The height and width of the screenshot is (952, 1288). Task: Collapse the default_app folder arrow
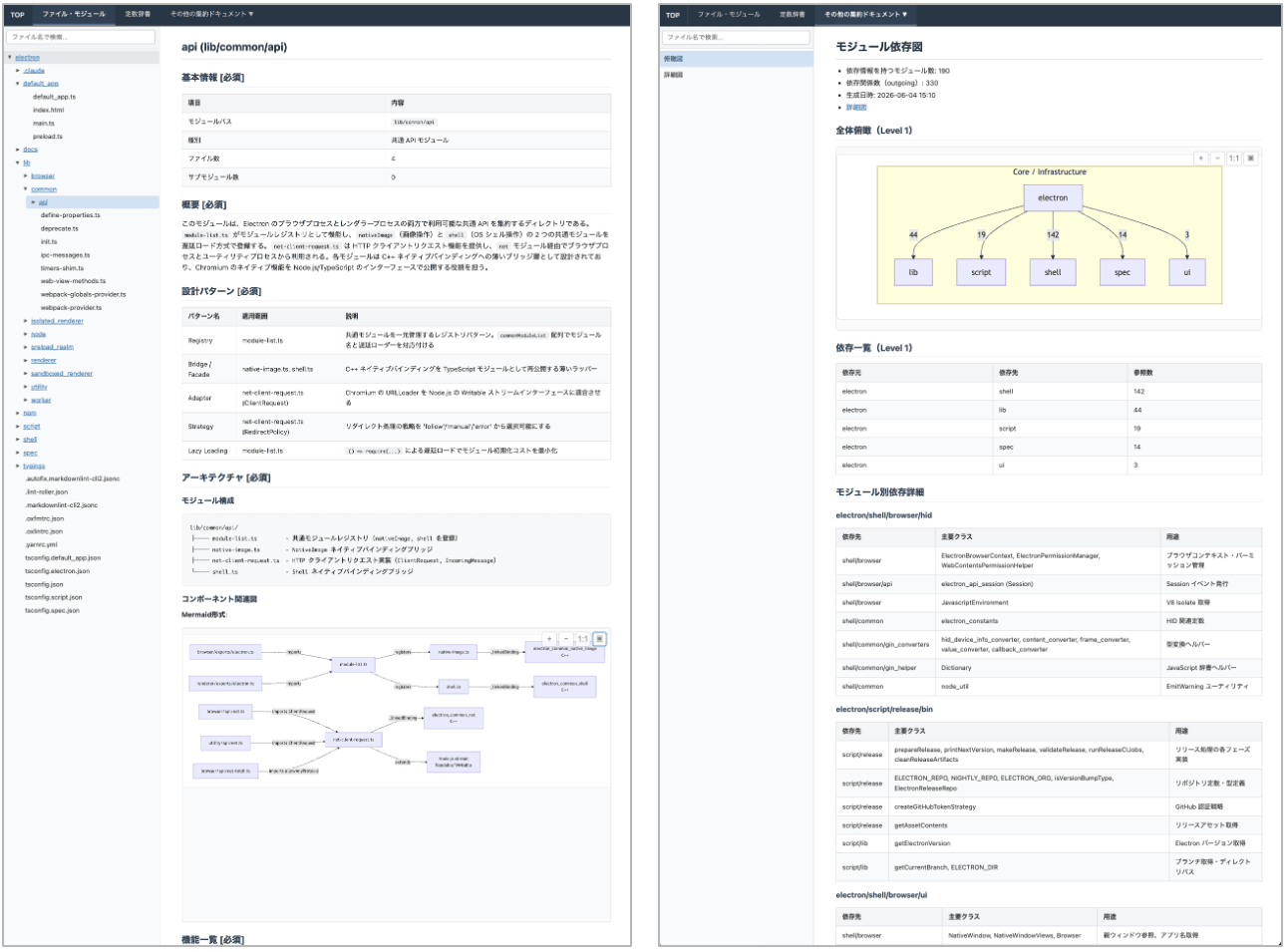click(18, 84)
